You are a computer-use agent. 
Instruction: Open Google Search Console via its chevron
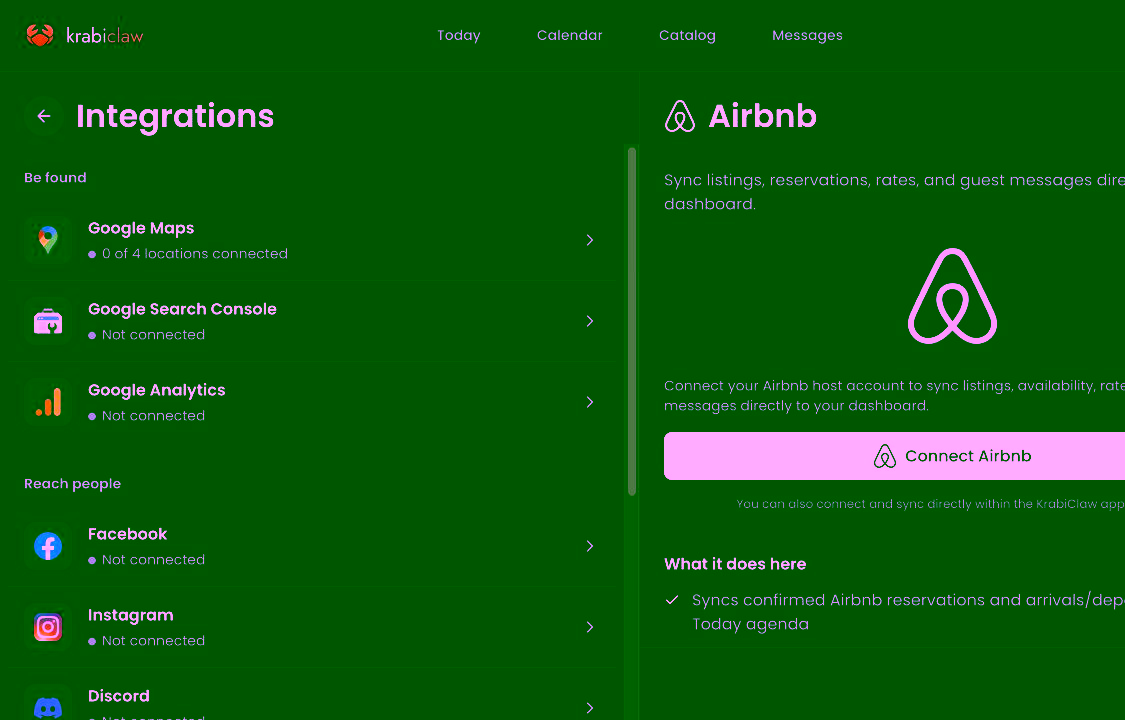click(590, 321)
